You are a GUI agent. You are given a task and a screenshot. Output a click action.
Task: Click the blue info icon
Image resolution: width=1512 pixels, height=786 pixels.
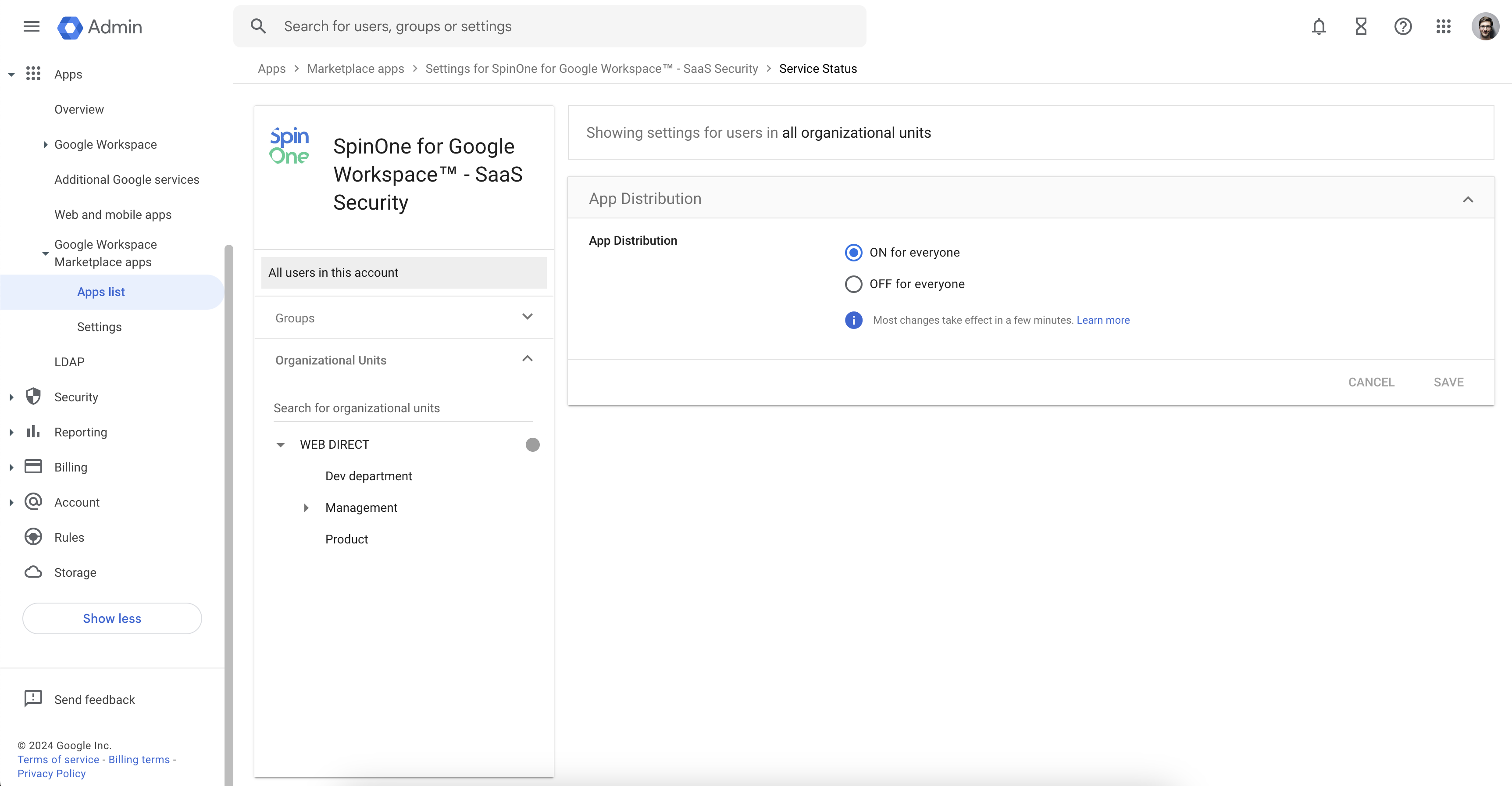pyautogui.click(x=853, y=320)
